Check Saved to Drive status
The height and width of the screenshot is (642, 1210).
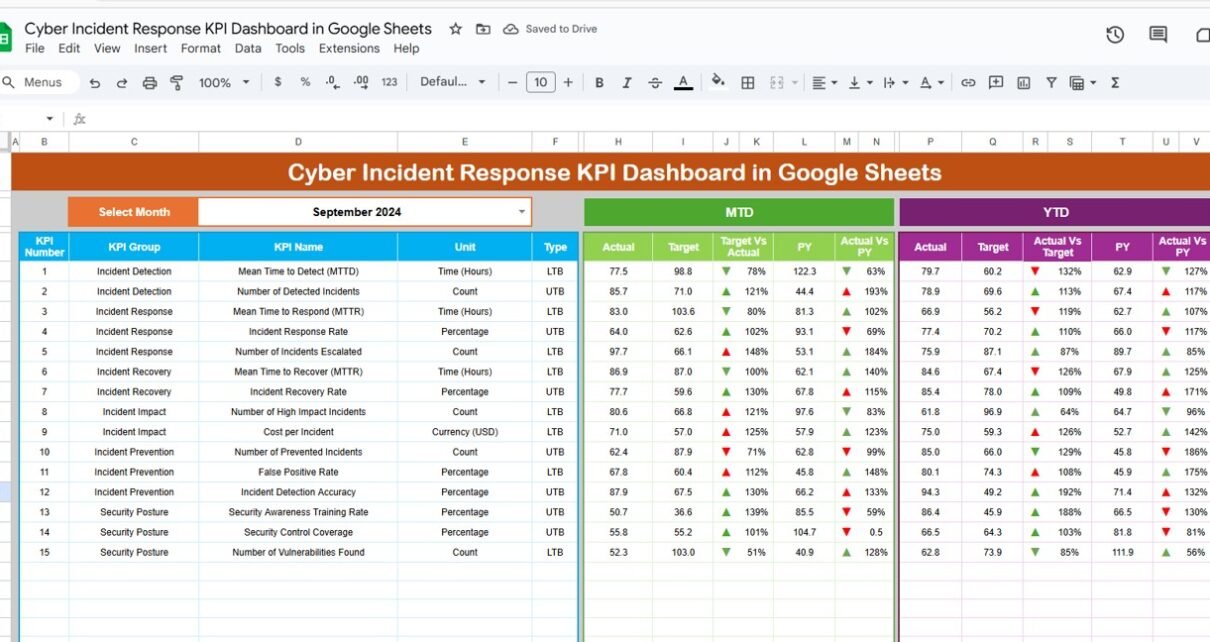coord(550,29)
